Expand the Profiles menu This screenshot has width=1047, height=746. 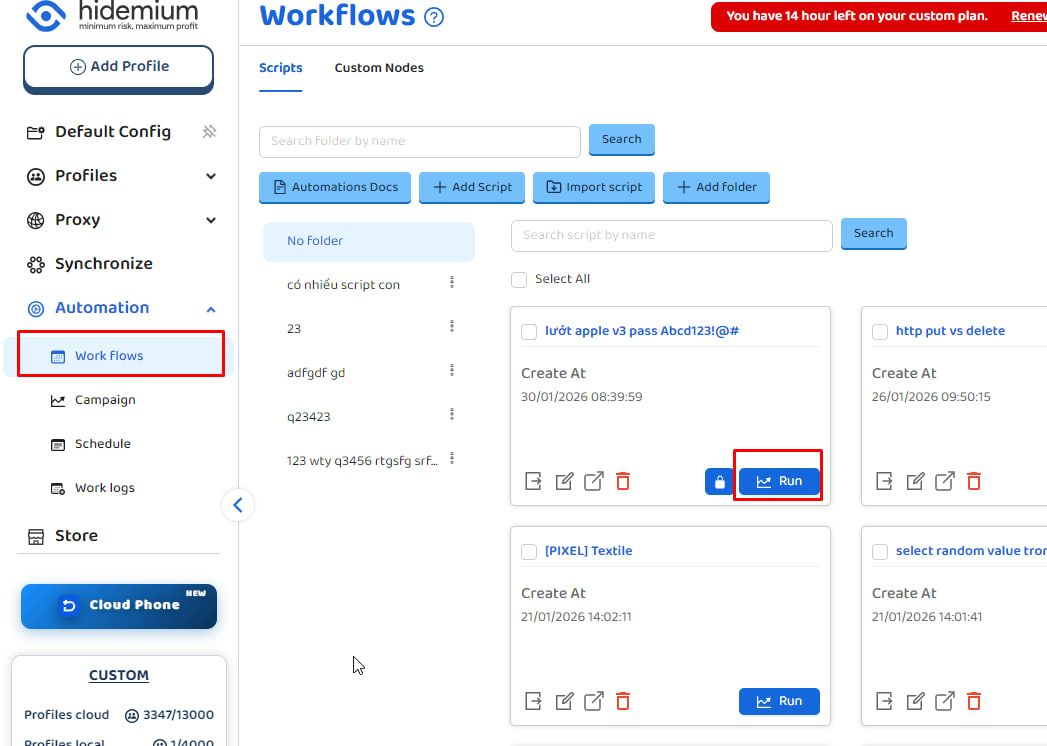click(210, 176)
